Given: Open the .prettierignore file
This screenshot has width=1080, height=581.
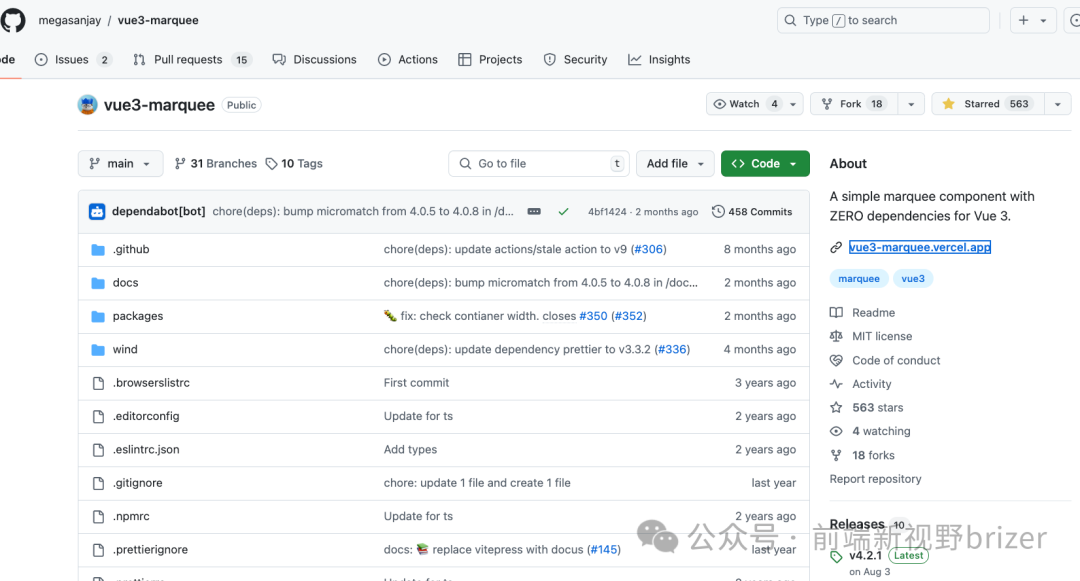Looking at the screenshot, I should click(150, 549).
